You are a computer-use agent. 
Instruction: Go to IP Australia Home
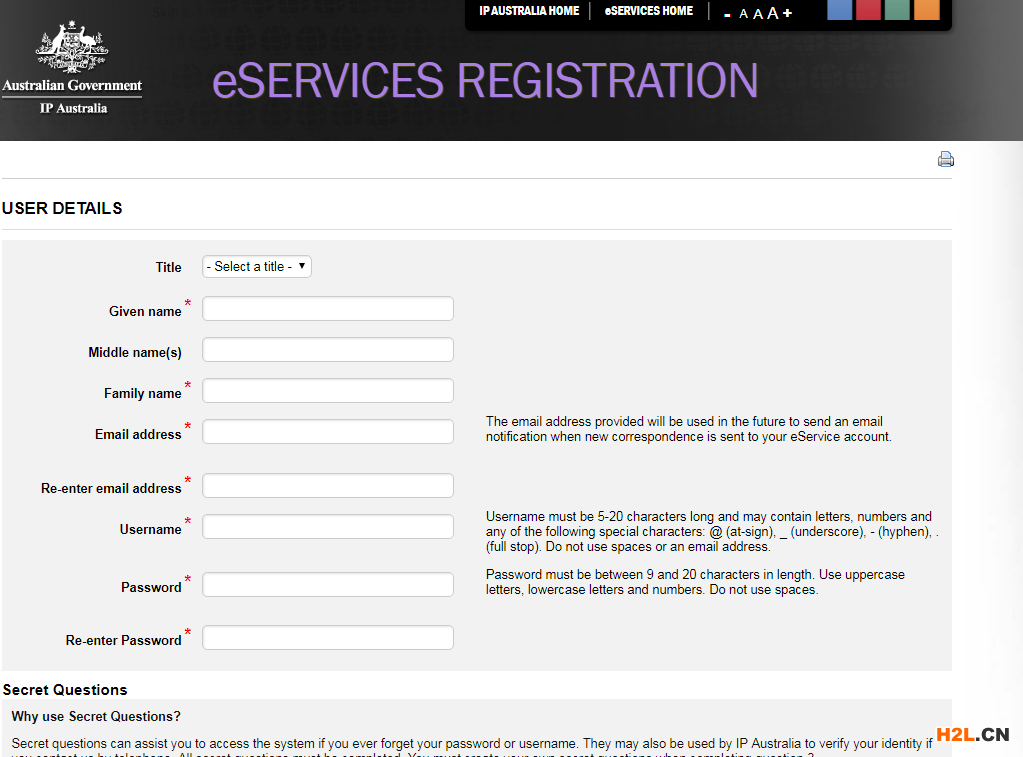[529, 11]
